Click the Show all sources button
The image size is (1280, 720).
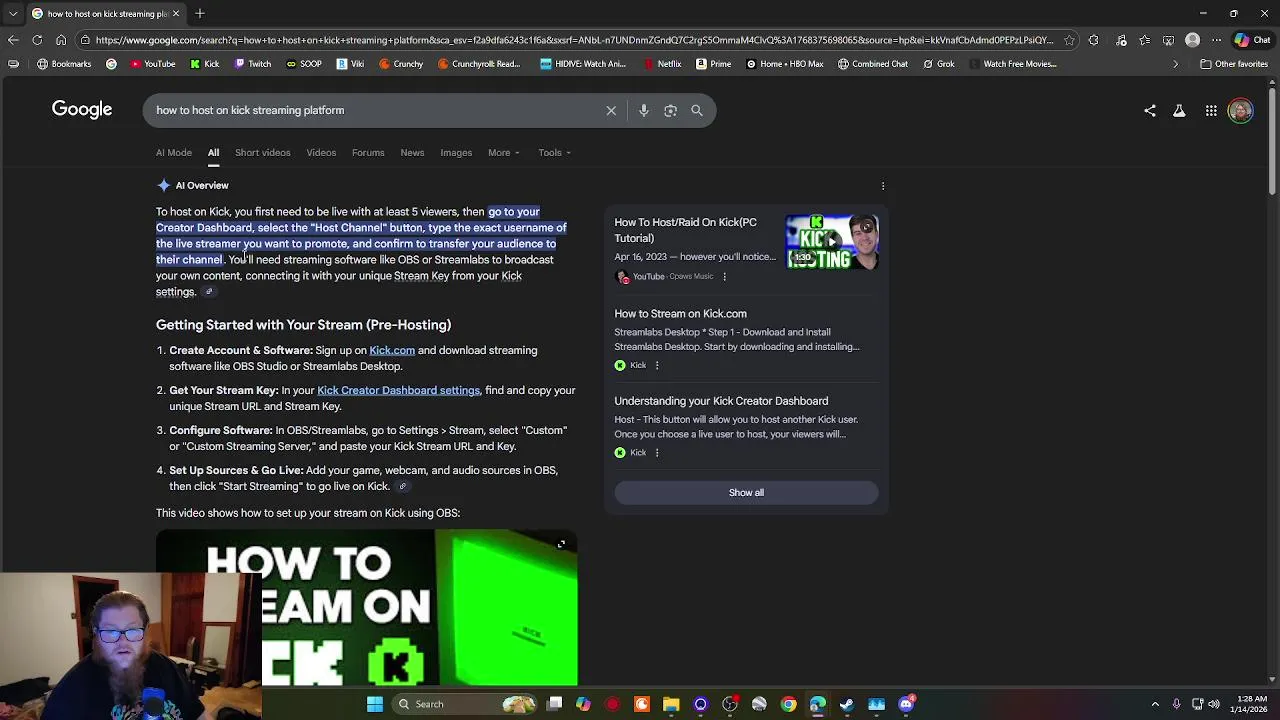tap(746, 493)
